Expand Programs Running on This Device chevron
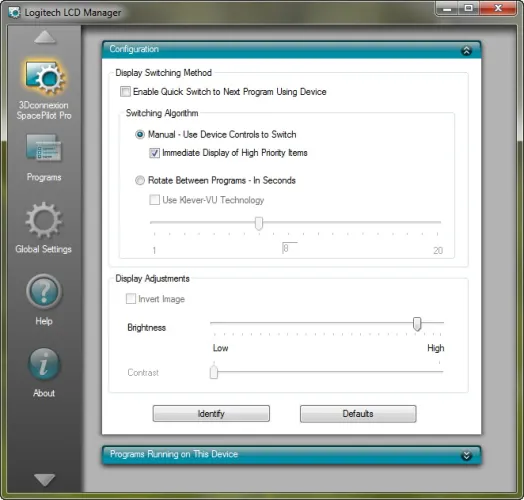 point(467,455)
